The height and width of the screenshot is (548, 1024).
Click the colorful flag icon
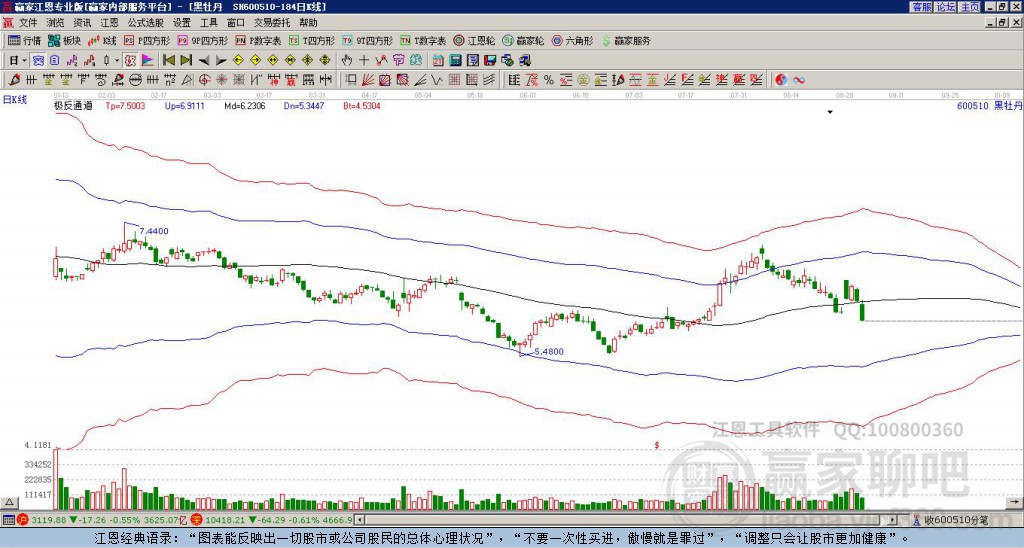pos(148,61)
